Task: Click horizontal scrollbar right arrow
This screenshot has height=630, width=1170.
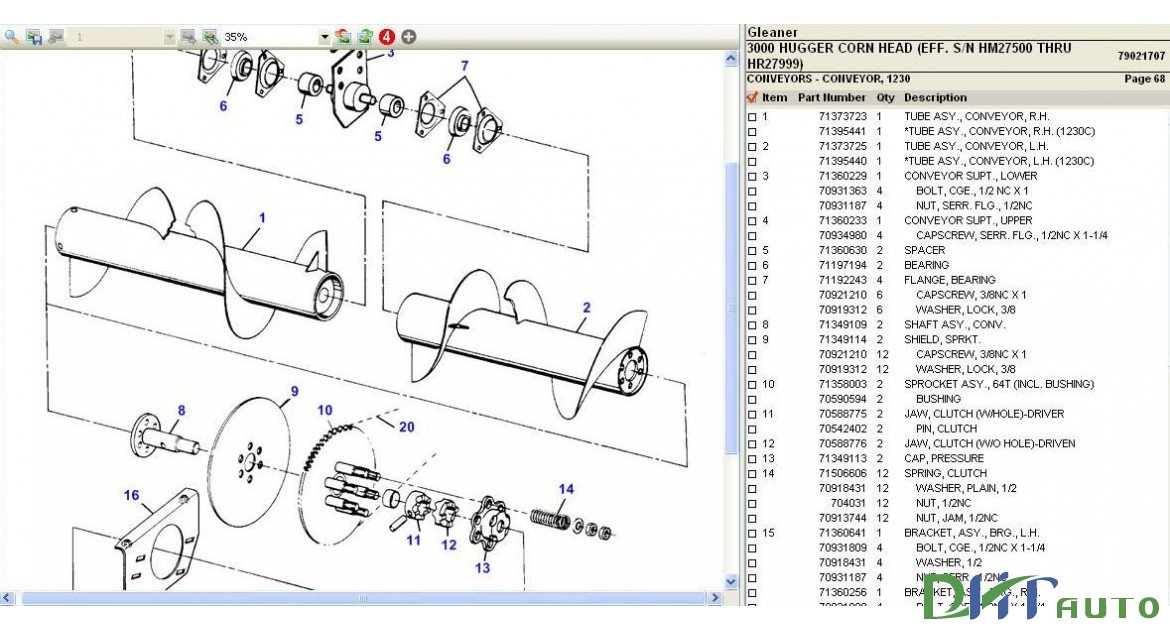Action: 715,598
